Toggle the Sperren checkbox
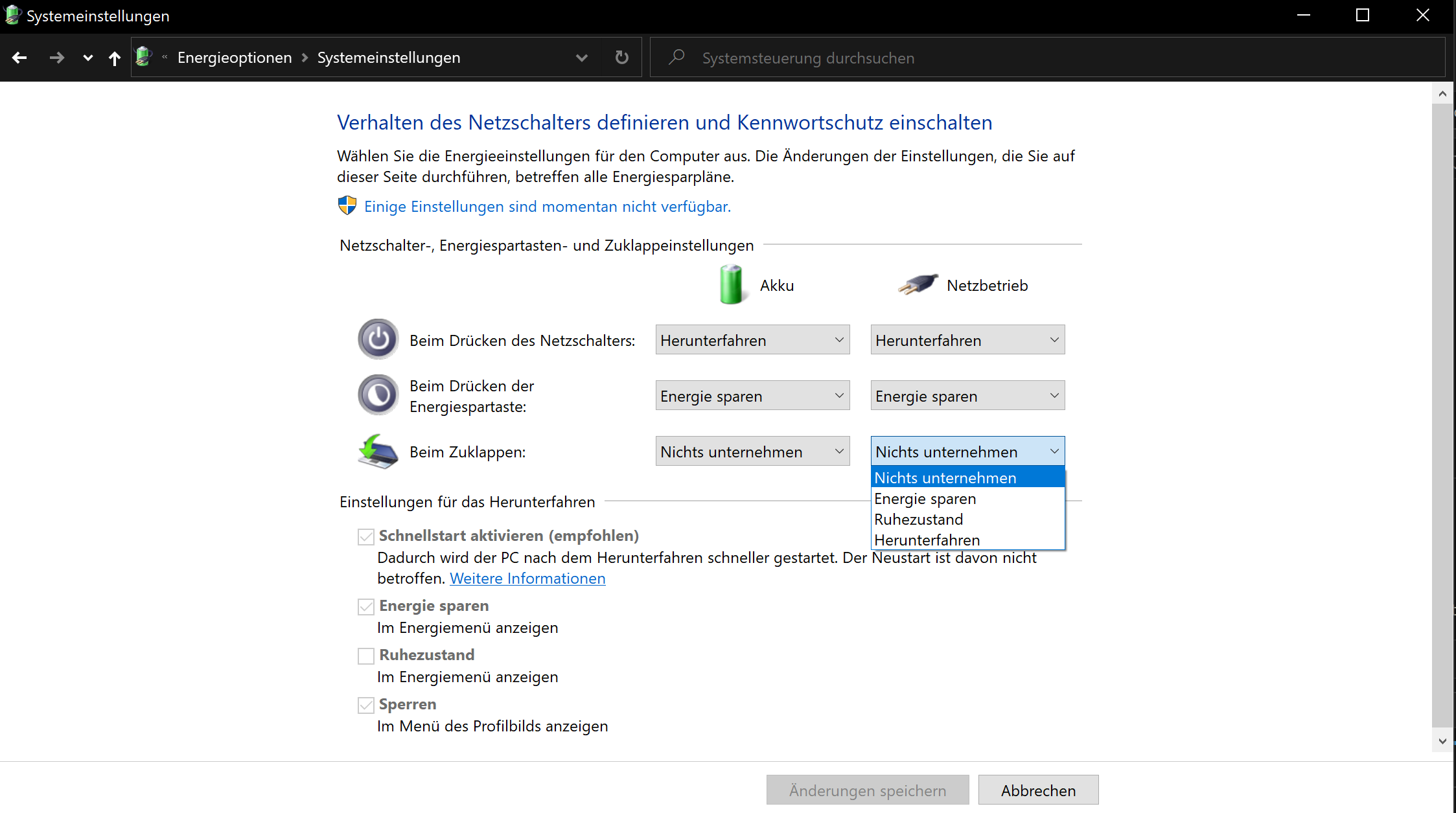This screenshot has width=1456, height=813. [x=366, y=705]
